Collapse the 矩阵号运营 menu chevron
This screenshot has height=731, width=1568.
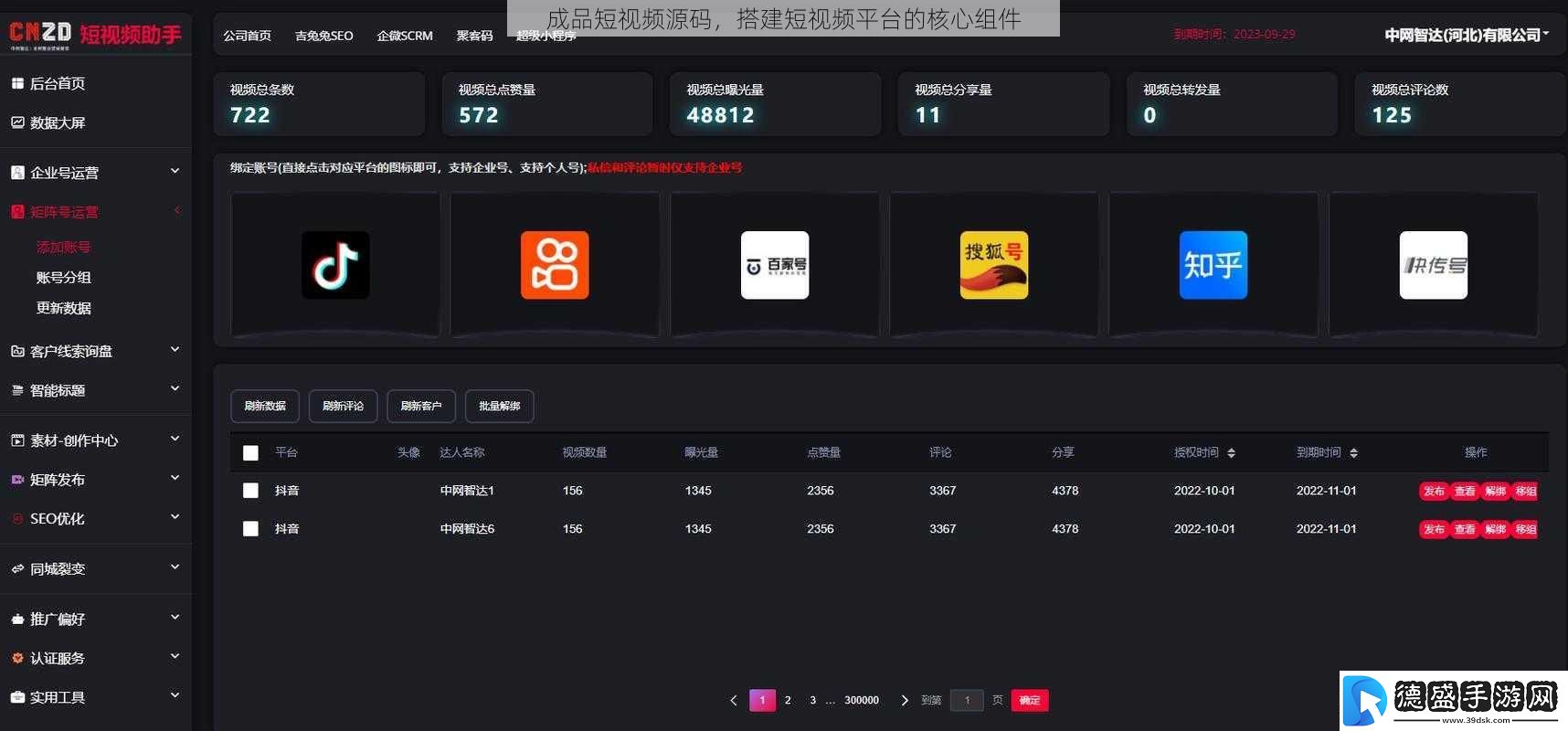tap(176, 211)
